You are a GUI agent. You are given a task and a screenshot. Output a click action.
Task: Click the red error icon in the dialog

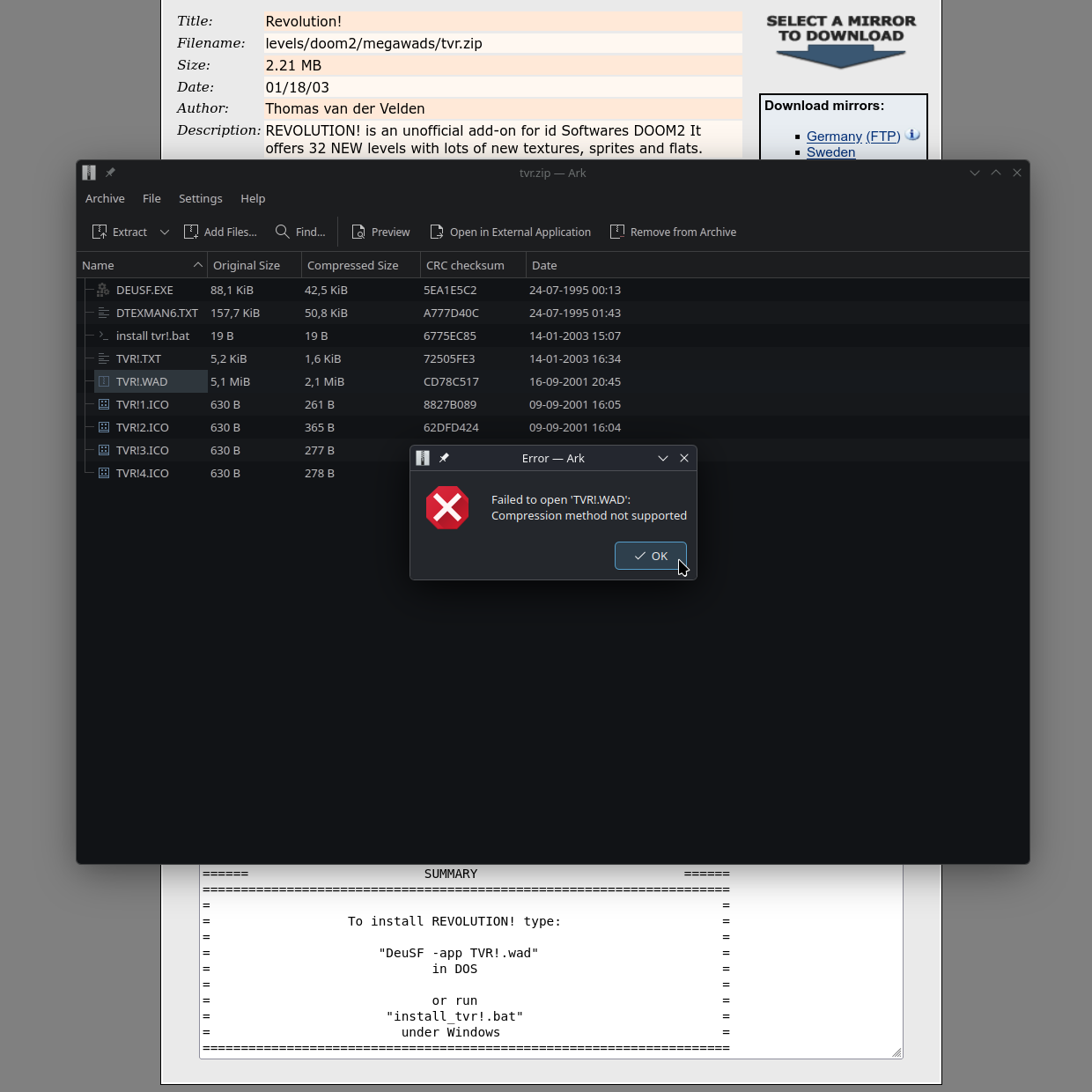[x=447, y=507]
